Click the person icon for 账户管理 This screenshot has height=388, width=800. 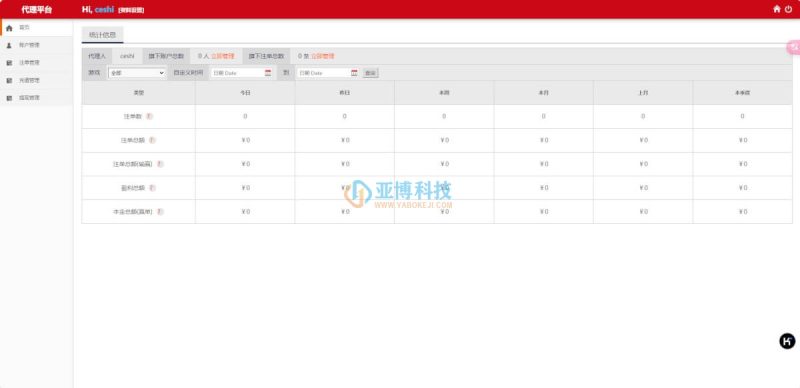coord(9,45)
